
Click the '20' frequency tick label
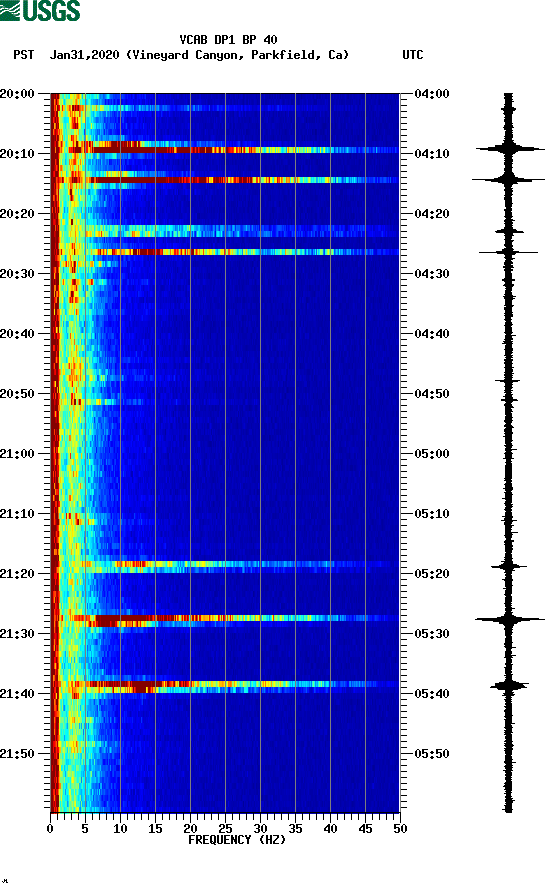pyautogui.click(x=190, y=829)
